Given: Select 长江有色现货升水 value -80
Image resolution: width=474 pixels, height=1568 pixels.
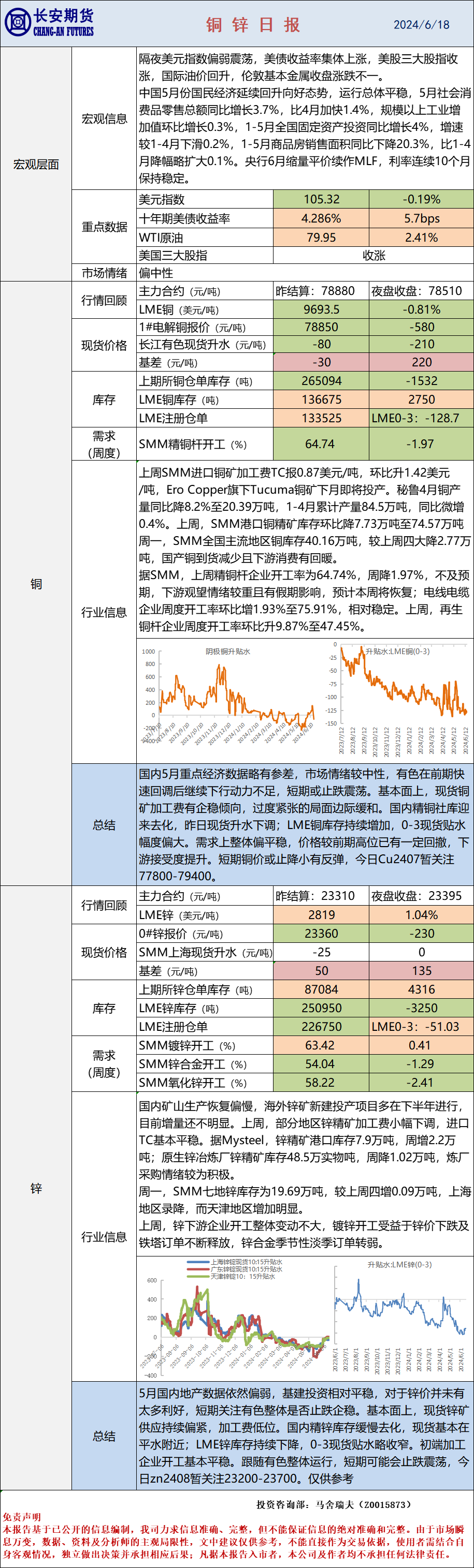Looking at the screenshot, I should [x=321, y=344].
